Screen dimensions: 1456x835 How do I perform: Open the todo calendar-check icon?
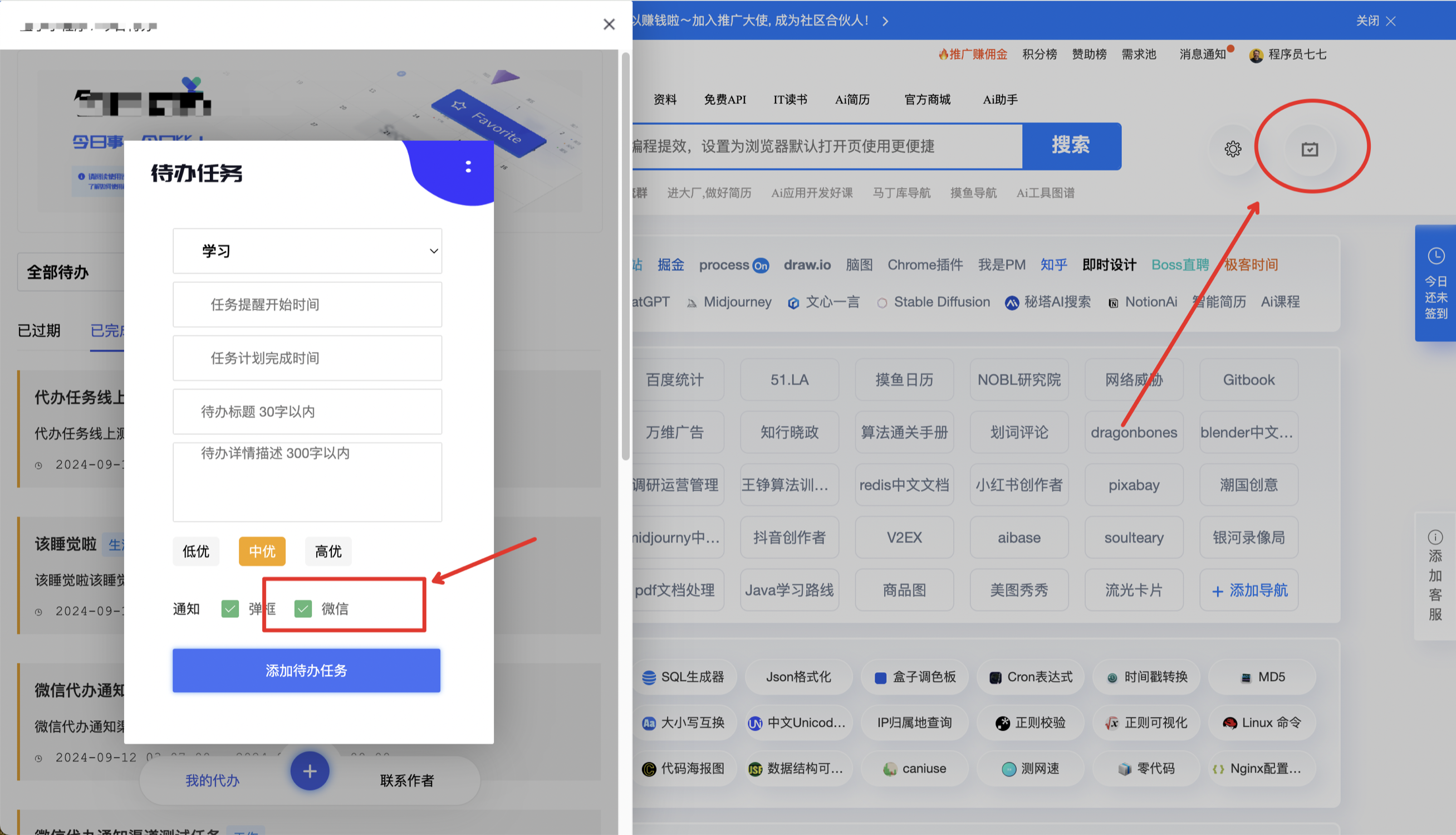1309,149
